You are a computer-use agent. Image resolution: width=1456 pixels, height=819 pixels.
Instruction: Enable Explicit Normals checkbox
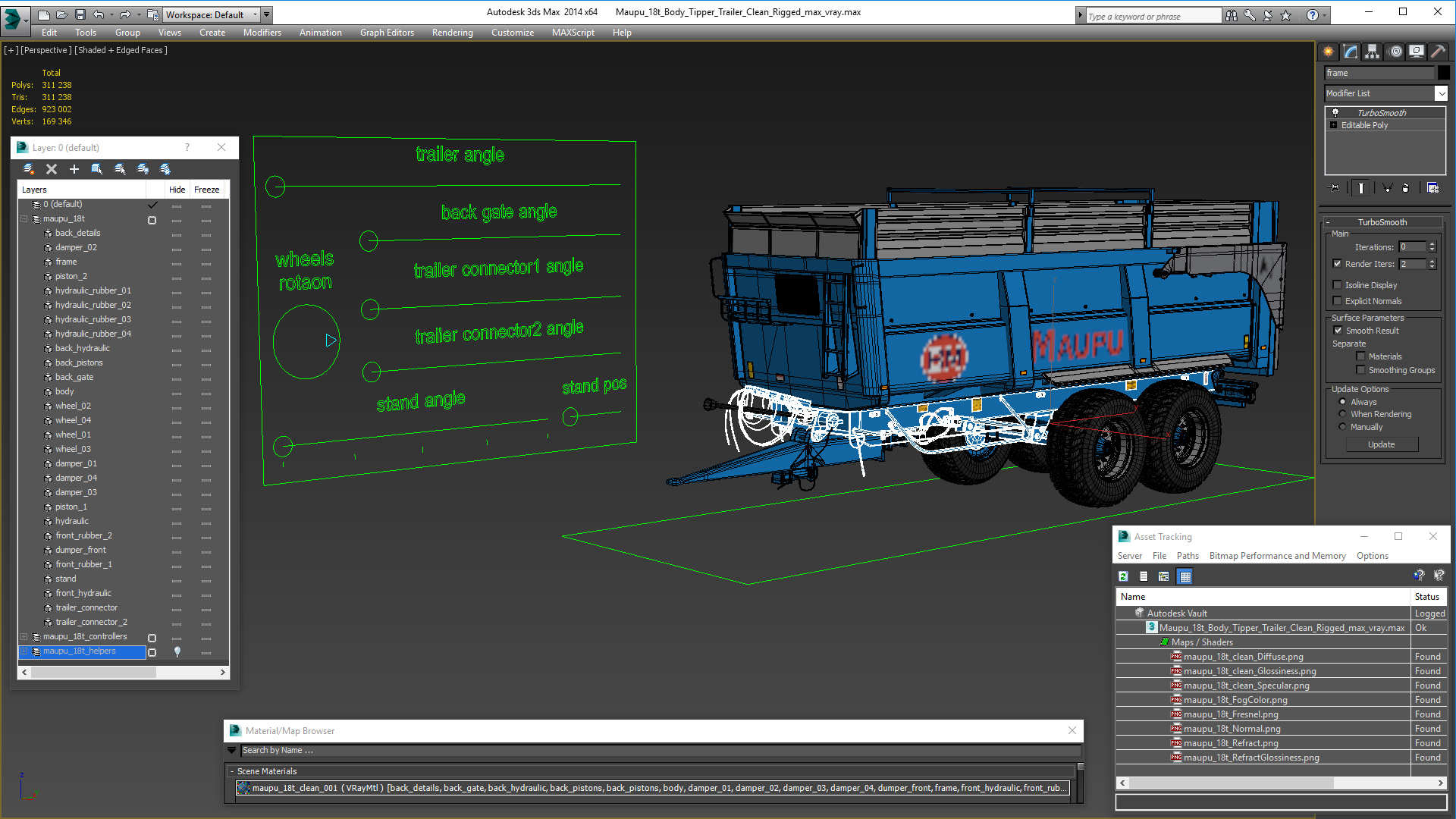1337,301
